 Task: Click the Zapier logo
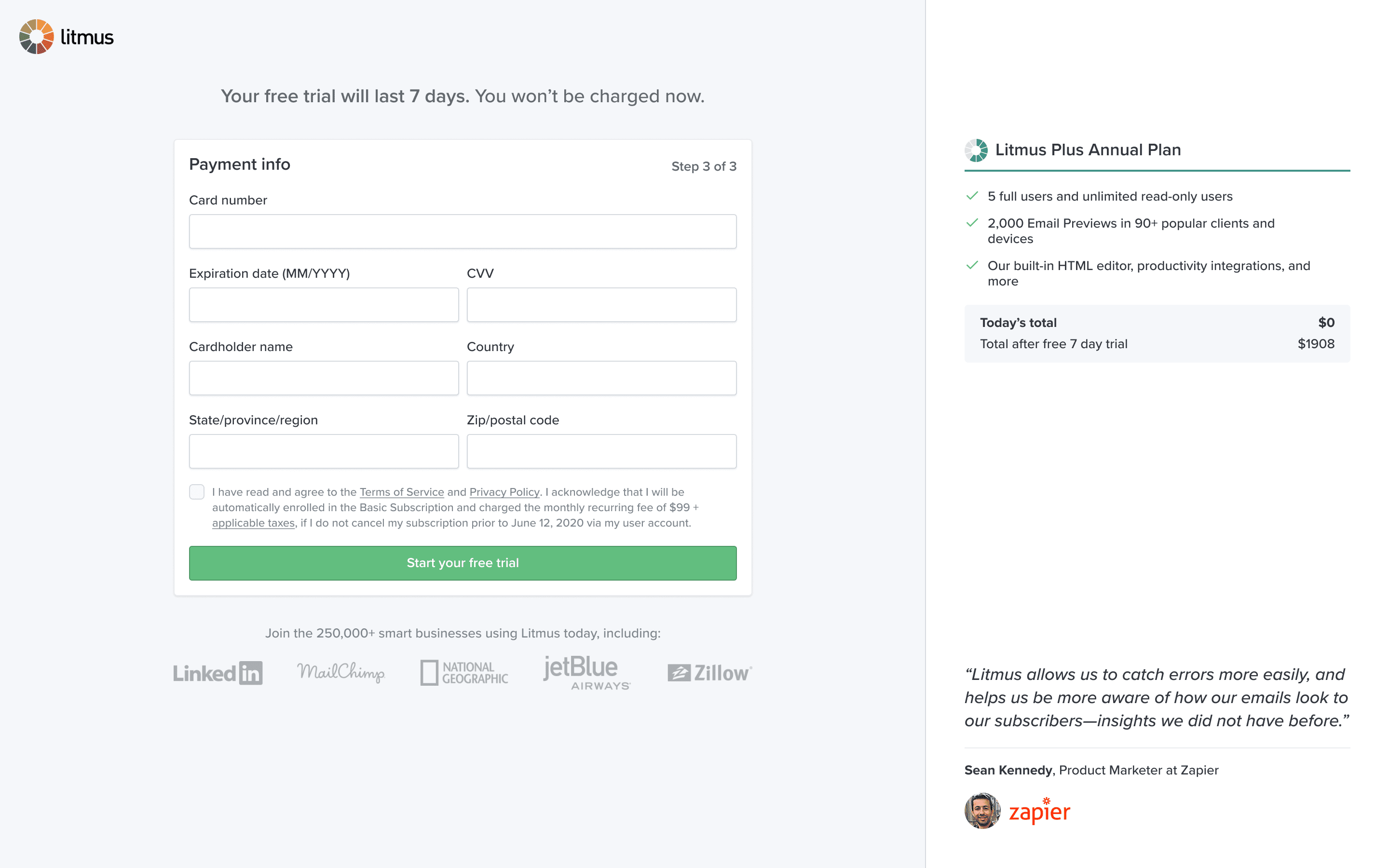(x=1039, y=811)
